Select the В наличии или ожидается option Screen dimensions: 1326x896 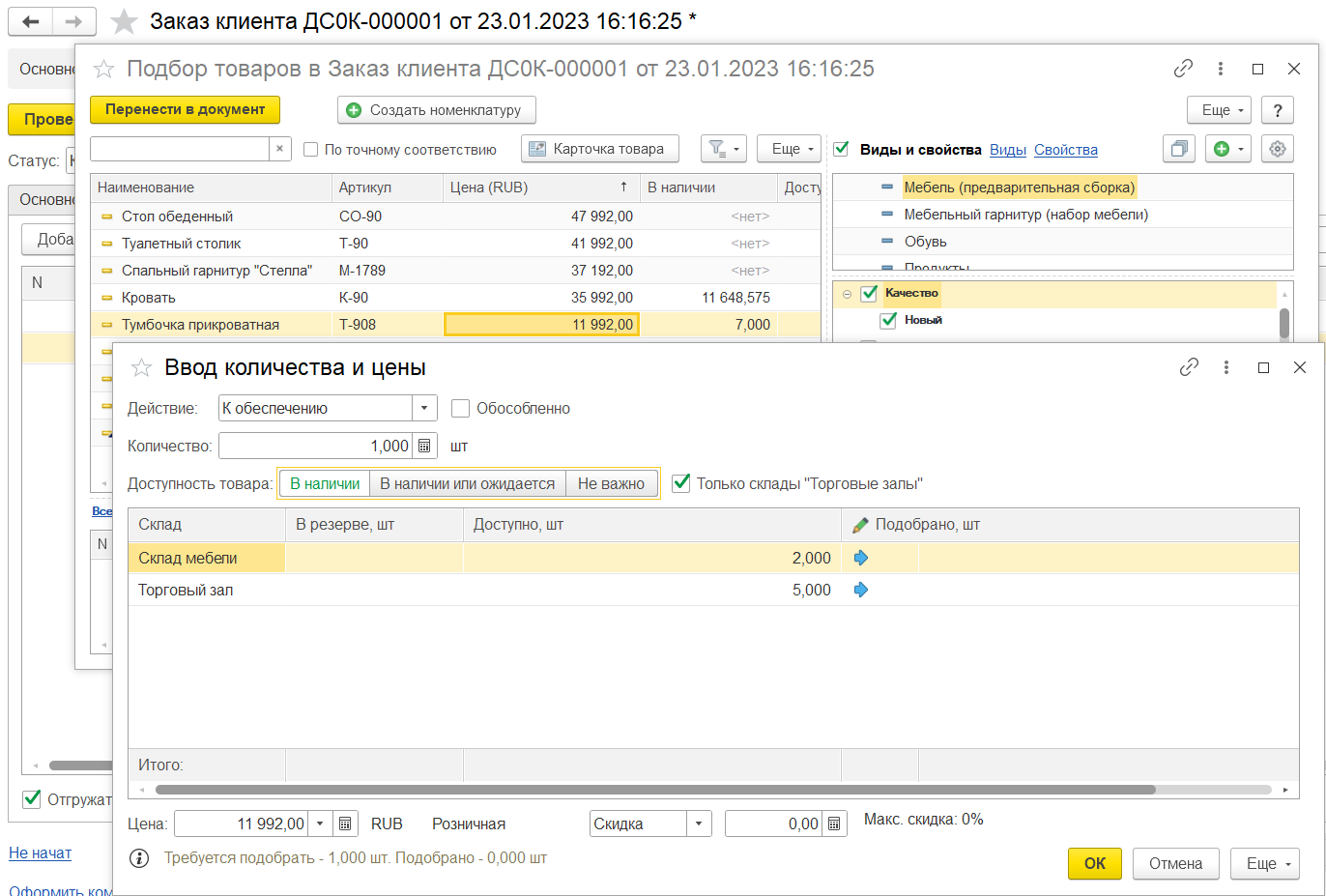[x=468, y=483]
